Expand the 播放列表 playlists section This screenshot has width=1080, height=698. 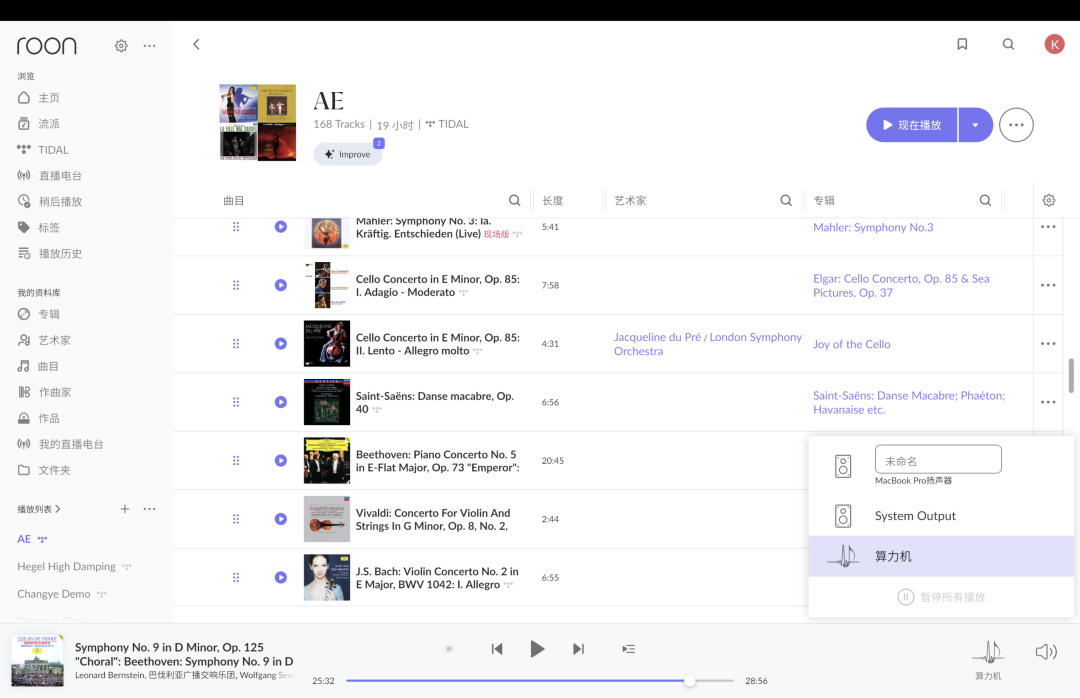pos(39,509)
